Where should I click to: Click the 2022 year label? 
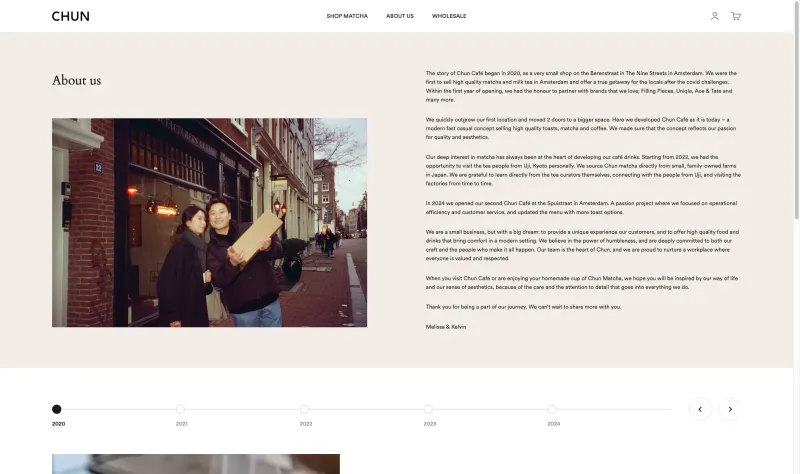pos(306,424)
